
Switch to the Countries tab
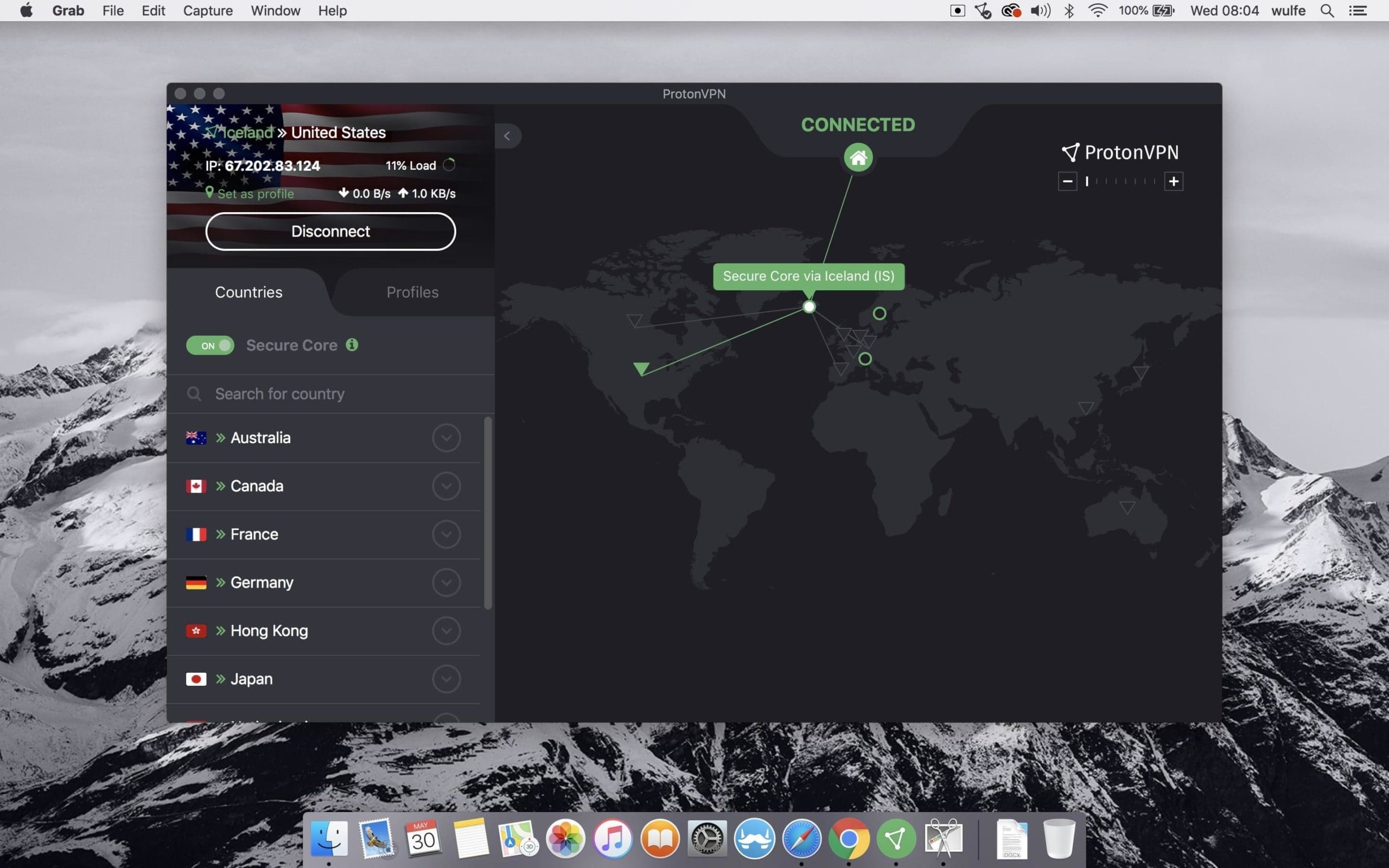tap(248, 292)
